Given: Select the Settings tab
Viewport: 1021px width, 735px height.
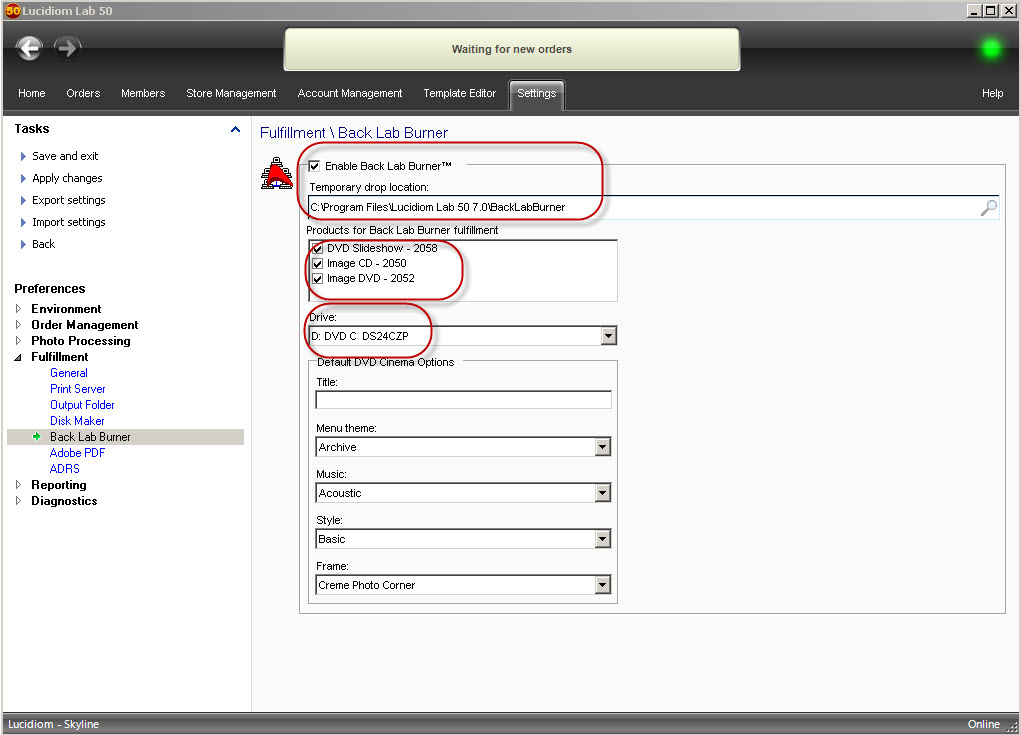Looking at the screenshot, I should click(x=537, y=94).
